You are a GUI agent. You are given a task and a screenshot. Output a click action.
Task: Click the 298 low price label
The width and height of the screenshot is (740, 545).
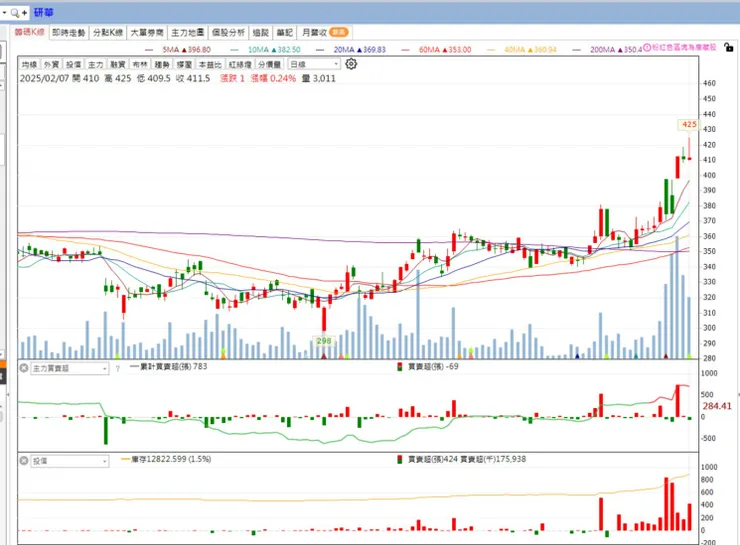(324, 341)
